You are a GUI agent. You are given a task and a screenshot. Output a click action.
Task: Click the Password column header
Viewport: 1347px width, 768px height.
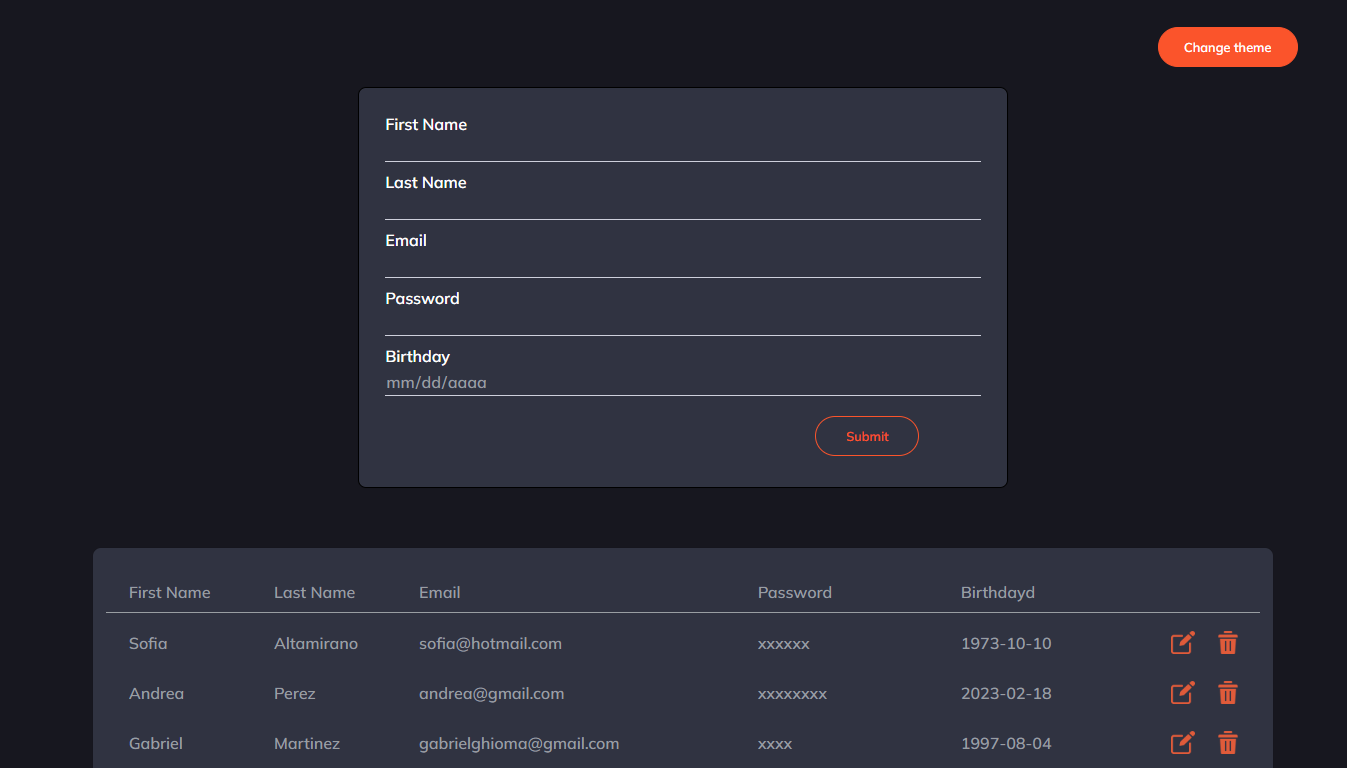(x=795, y=592)
